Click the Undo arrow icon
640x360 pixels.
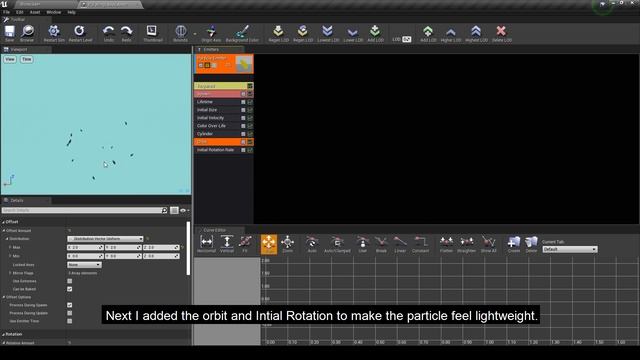click(109, 32)
